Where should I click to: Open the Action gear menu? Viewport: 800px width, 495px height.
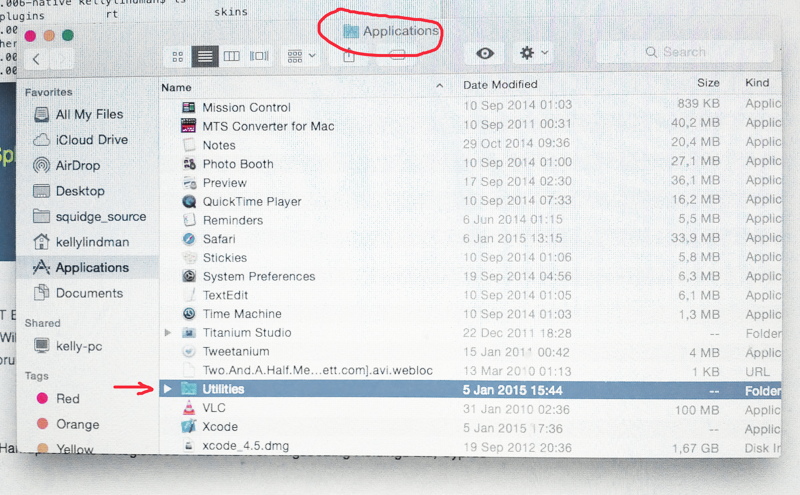coord(533,53)
